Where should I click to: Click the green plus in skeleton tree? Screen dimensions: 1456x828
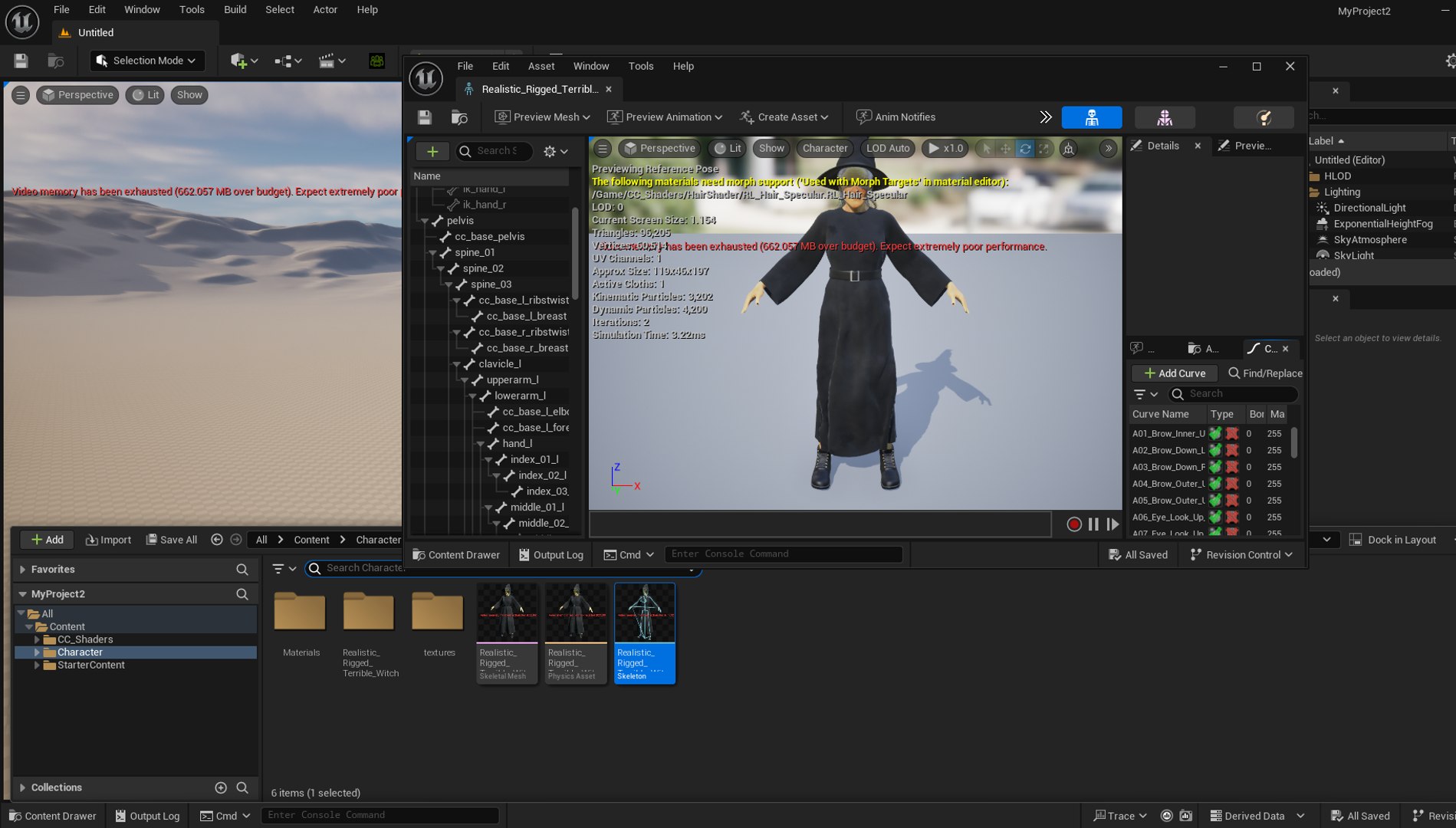[432, 151]
